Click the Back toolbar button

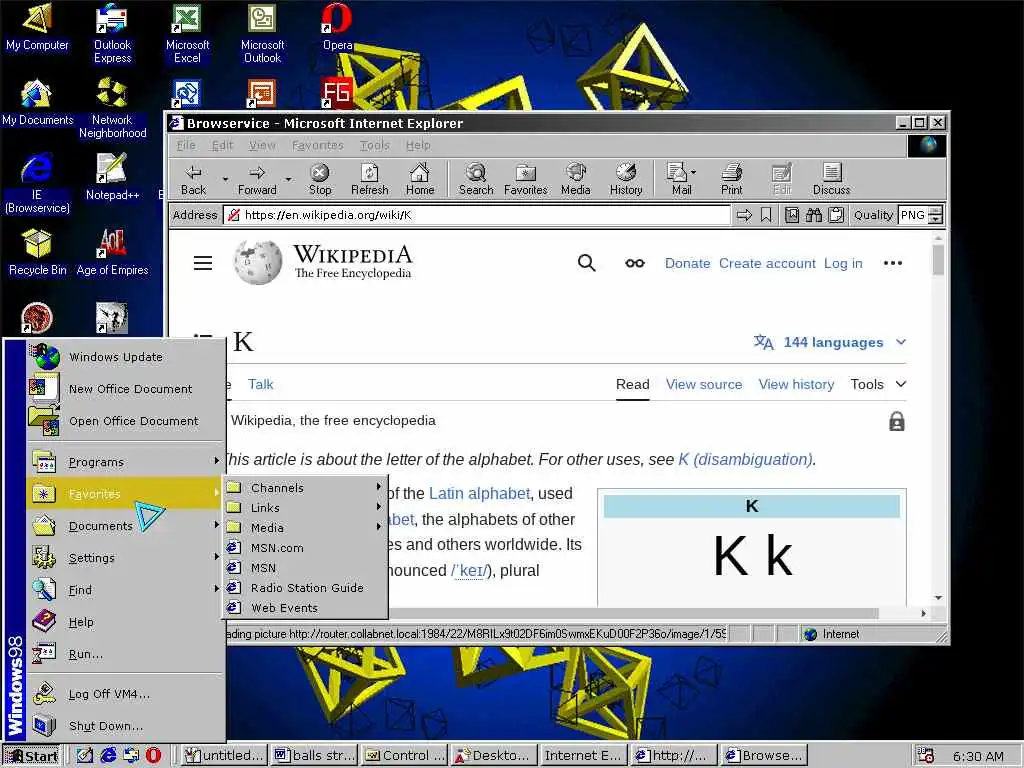(193, 179)
